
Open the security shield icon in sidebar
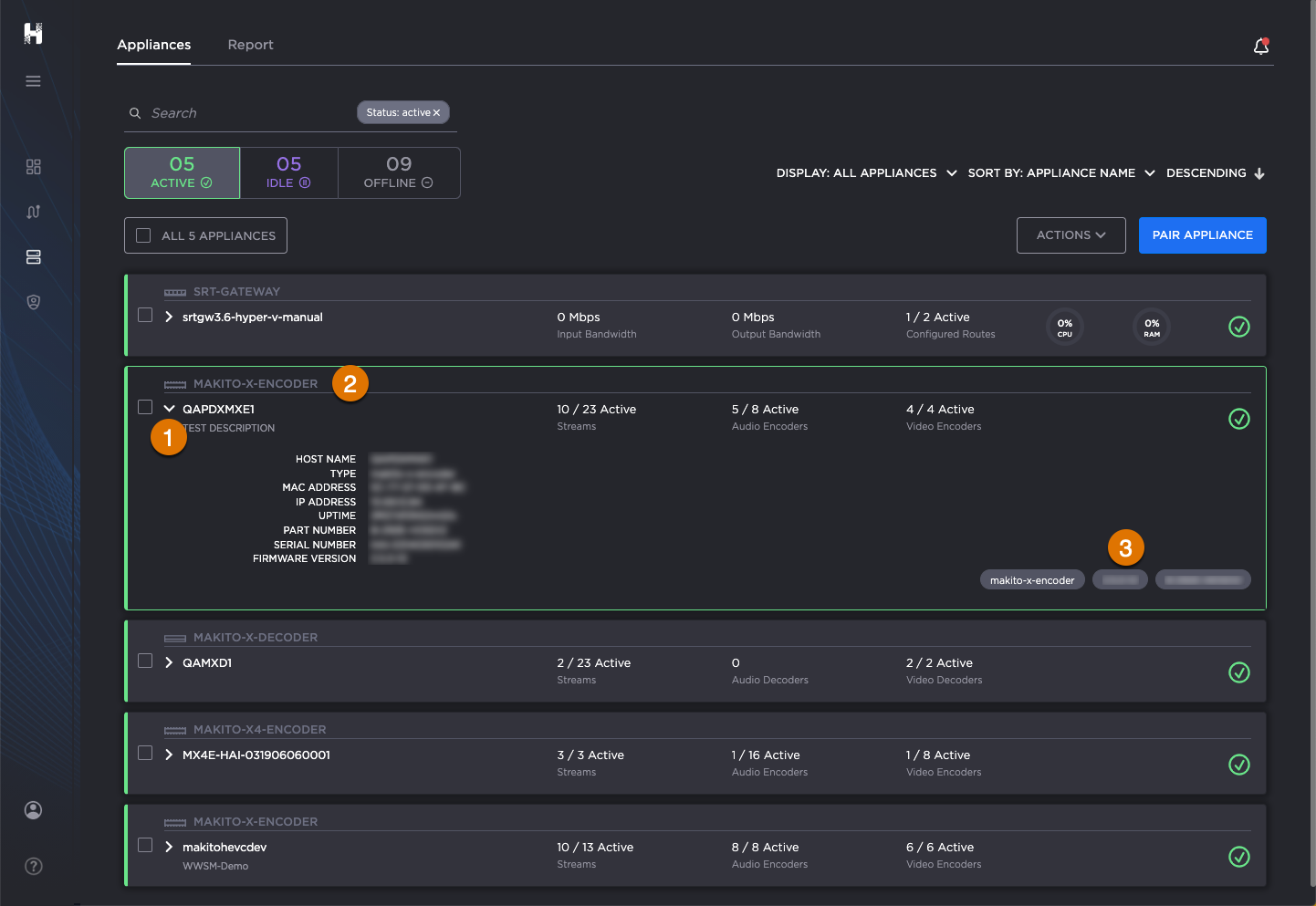tap(34, 302)
